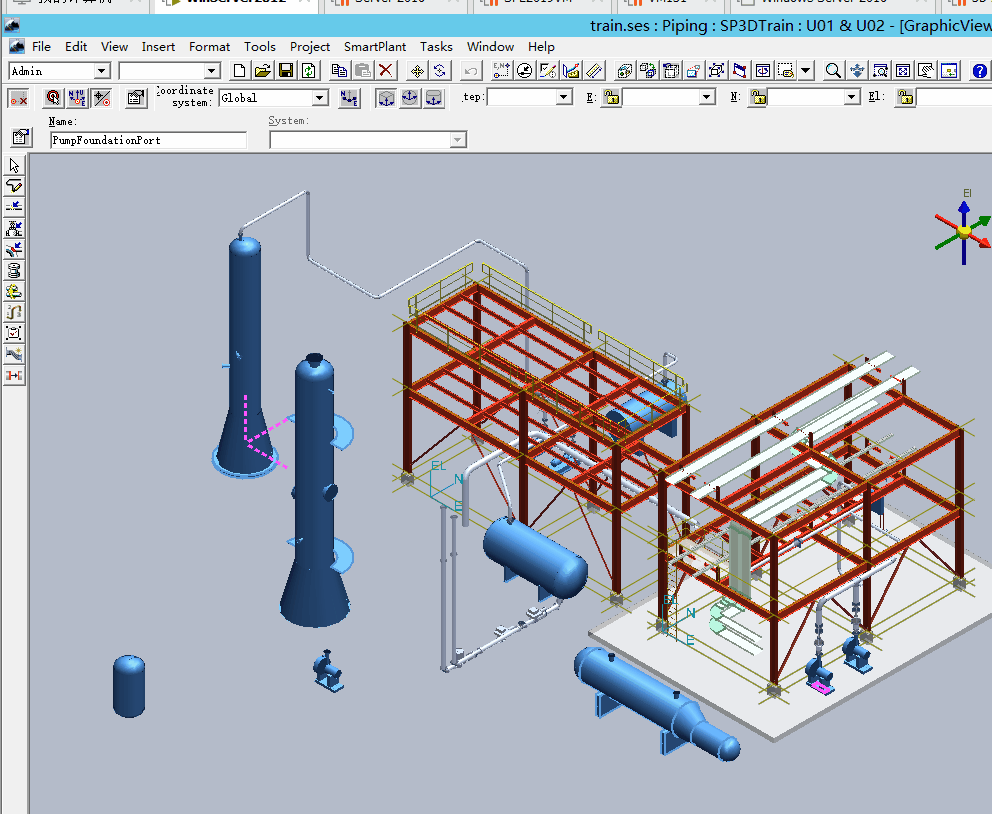This screenshot has width=992, height=814.
Task: Open the View menu
Action: 115,47
